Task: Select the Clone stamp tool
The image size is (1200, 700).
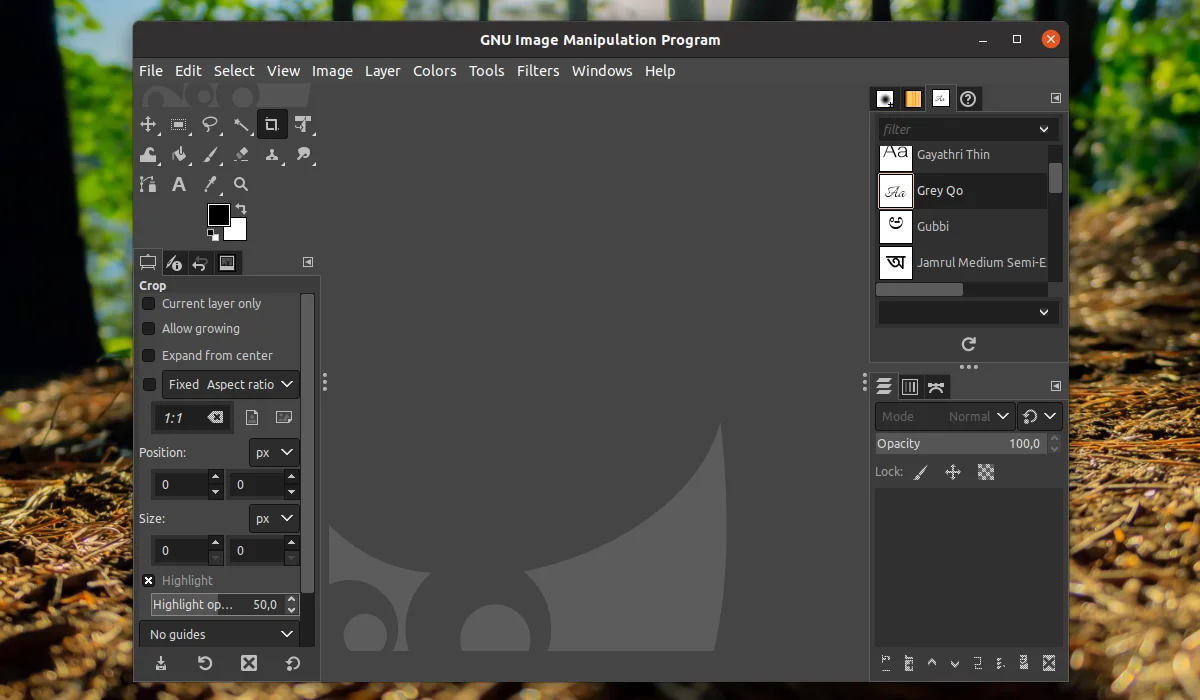Action: [272, 154]
